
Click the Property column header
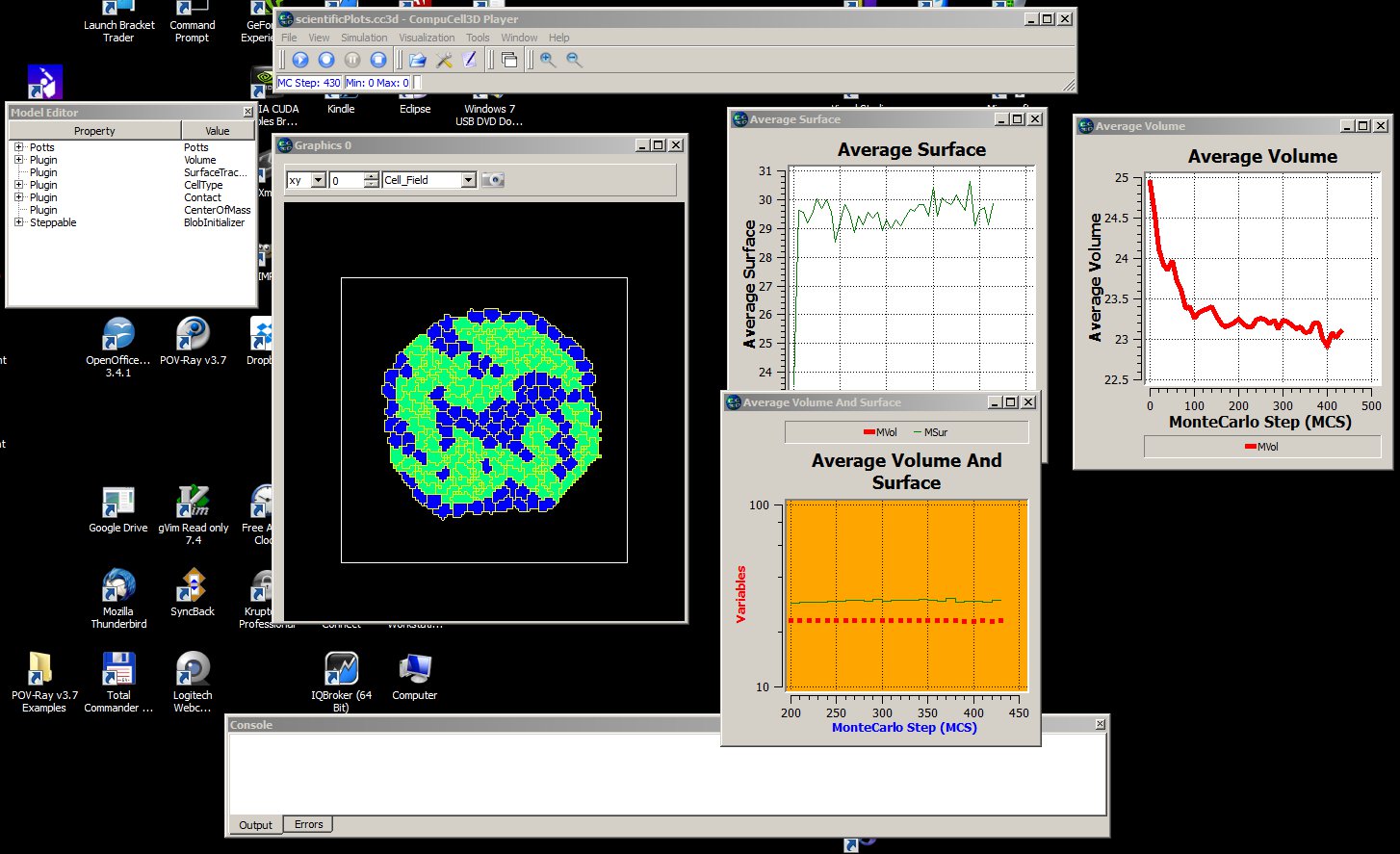[94, 131]
